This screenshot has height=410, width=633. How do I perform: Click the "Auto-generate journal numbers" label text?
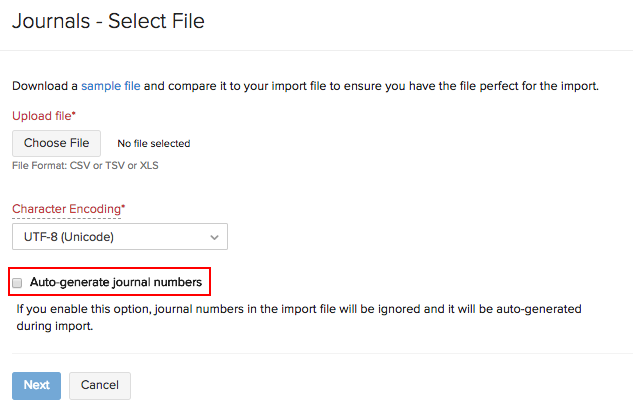pos(116,283)
